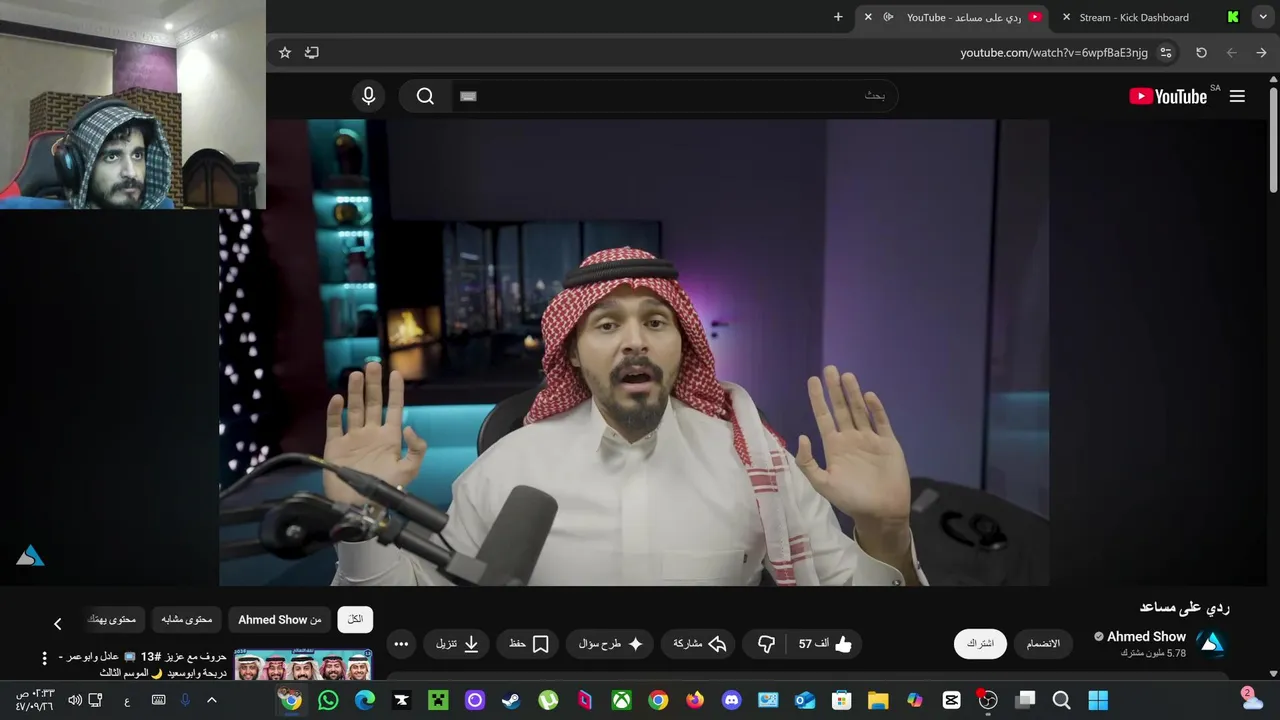Click the search magnifier button
1280x720 pixels.
425,96
